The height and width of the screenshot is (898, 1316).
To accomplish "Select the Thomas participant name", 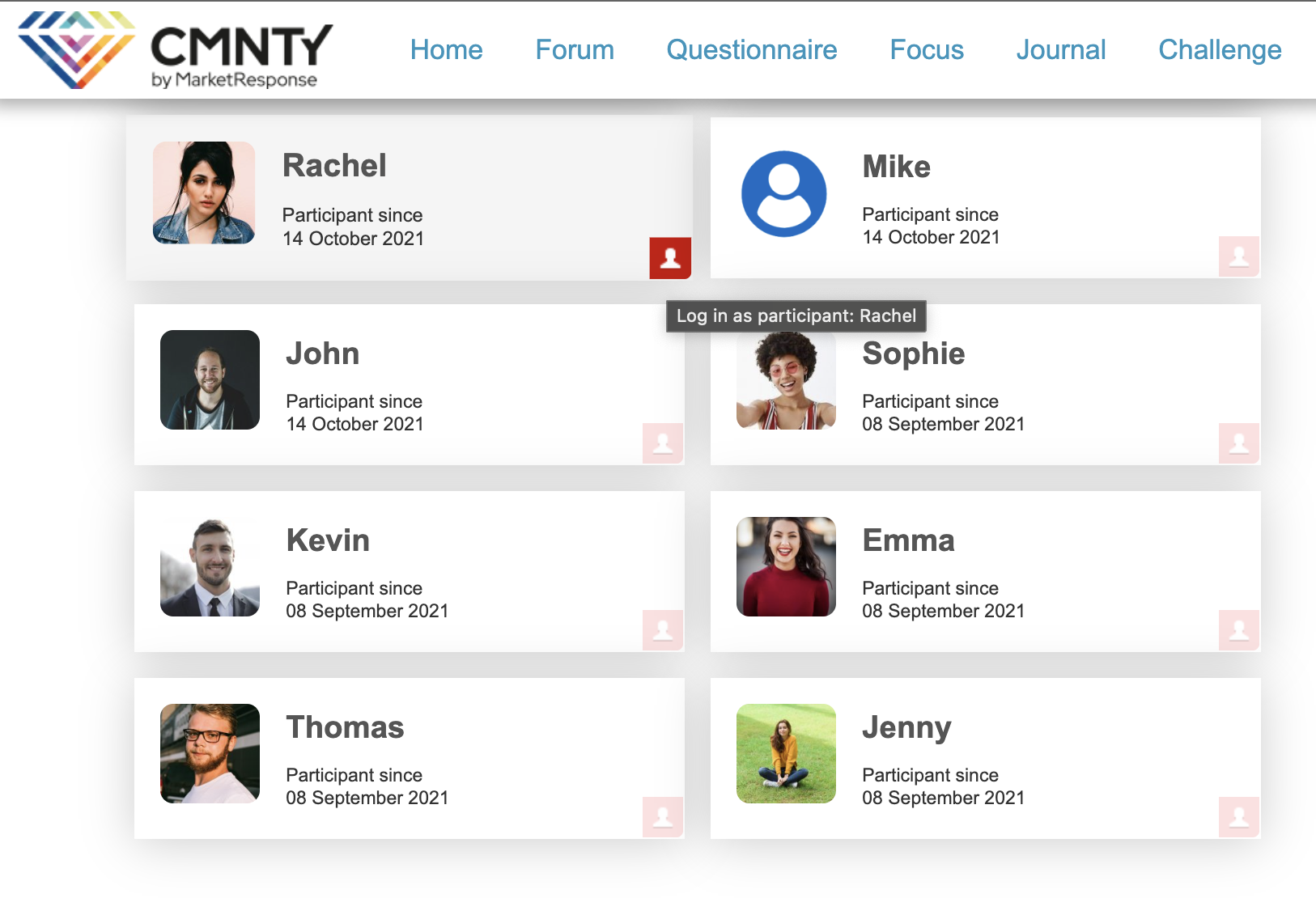I will click(345, 727).
